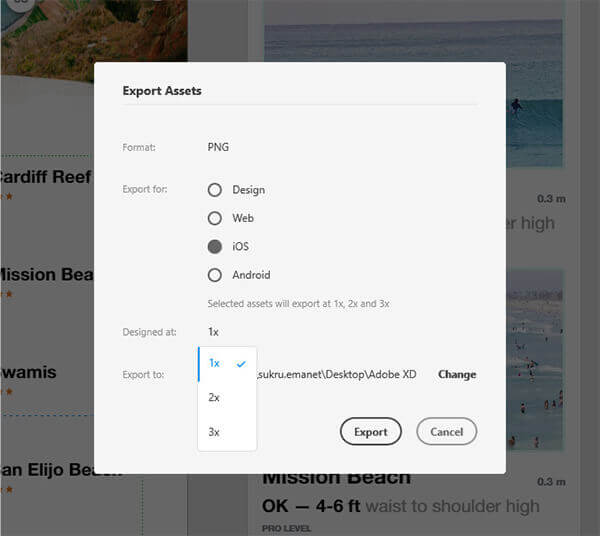
Task: Click the export path text field
Action: [x=337, y=374]
